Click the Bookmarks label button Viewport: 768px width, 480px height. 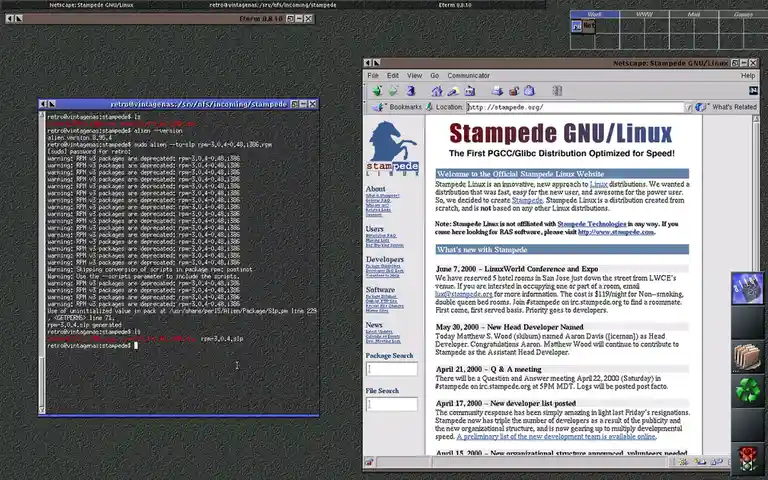click(406, 107)
